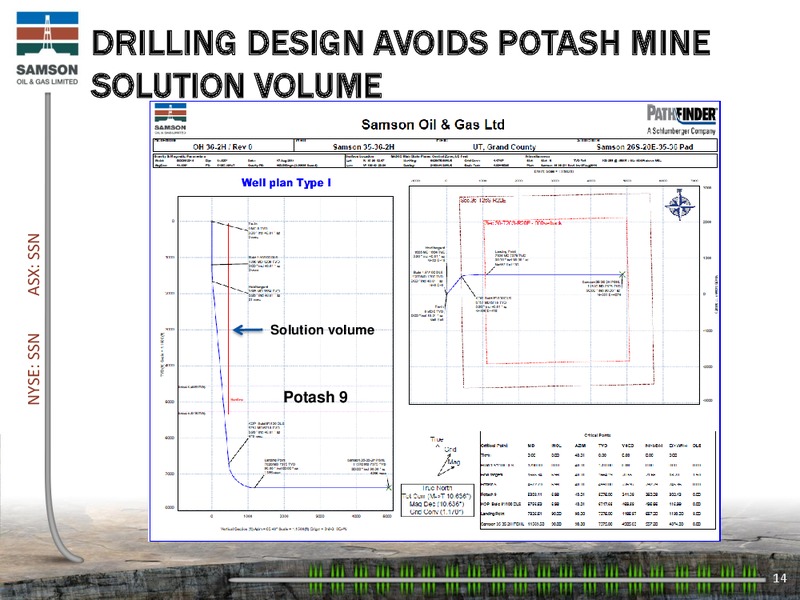Click the 'ASX: SSN' vertical ticker text

coord(34,264)
